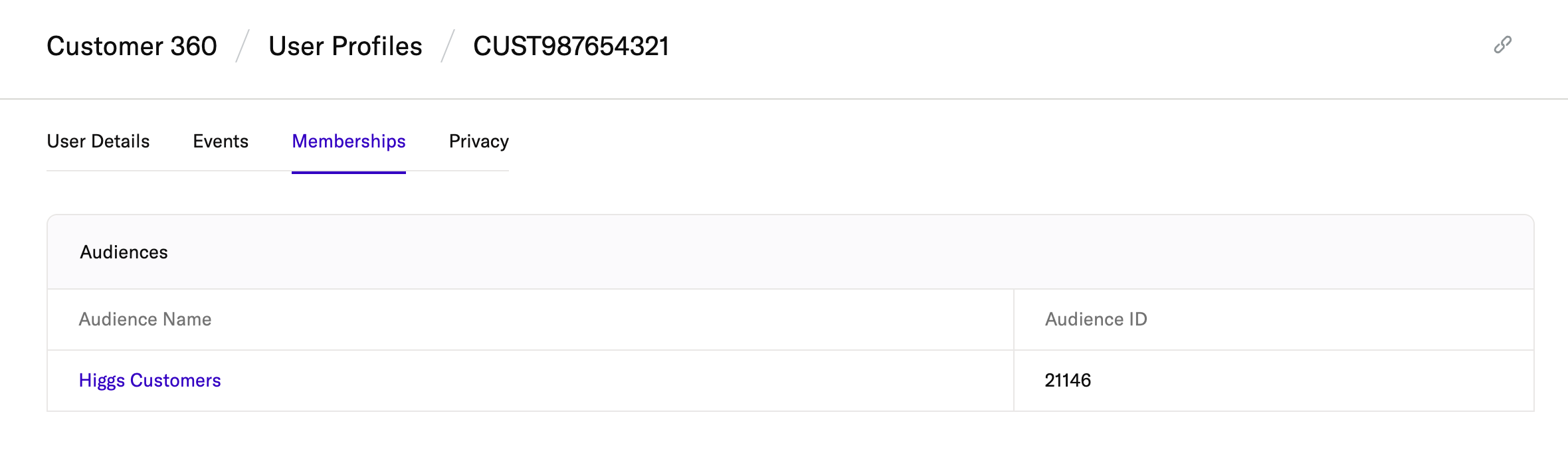Click the blank area of Audiences header bar
Viewport: 1568px width, 465px height.
click(x=850, y=252)
